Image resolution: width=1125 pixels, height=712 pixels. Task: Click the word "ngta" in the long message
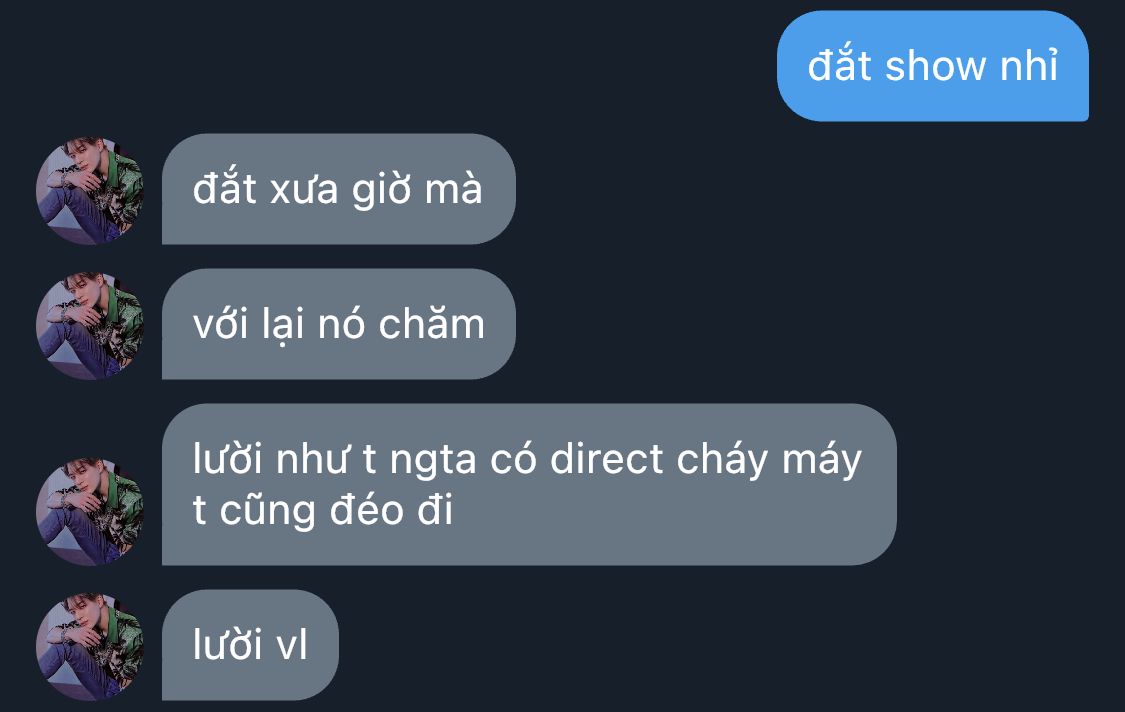pyautogui.click(x=433, y=460)
